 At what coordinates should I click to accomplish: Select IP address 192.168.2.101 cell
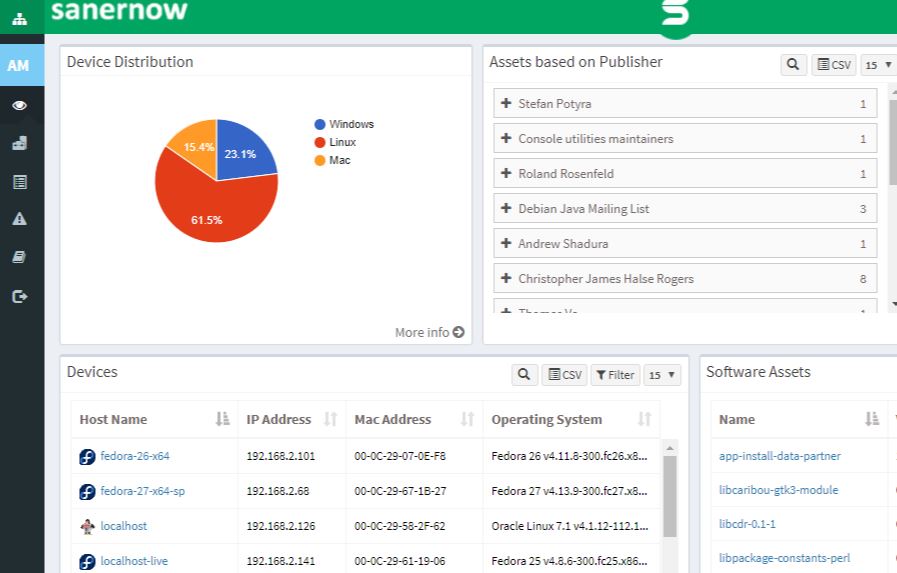pos(292,456)
